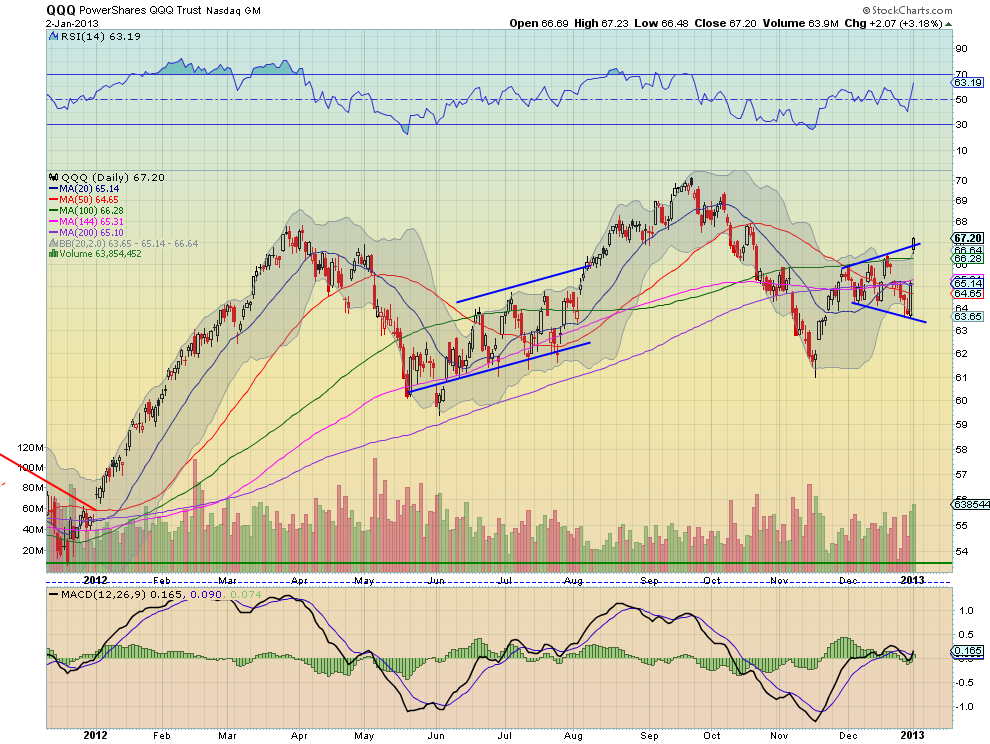Click the MA(200) 65.10 legend entry
Viewport: 990px width, 744px height.
click(x=92, y=232)
